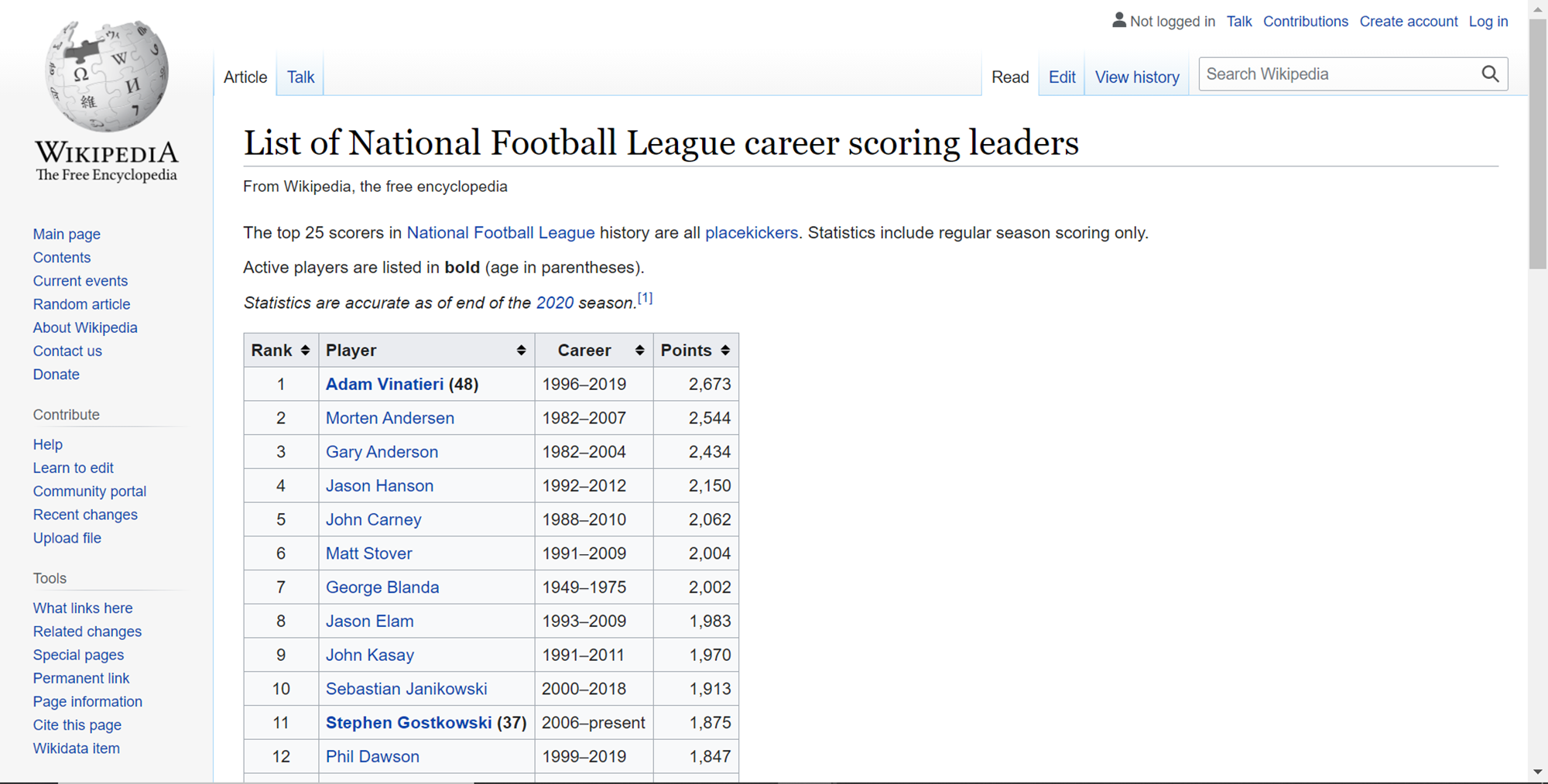This screenshot has height=784, width=1548.
Task: Open Adam Vinatieri player page
Action: coord(385,385)
